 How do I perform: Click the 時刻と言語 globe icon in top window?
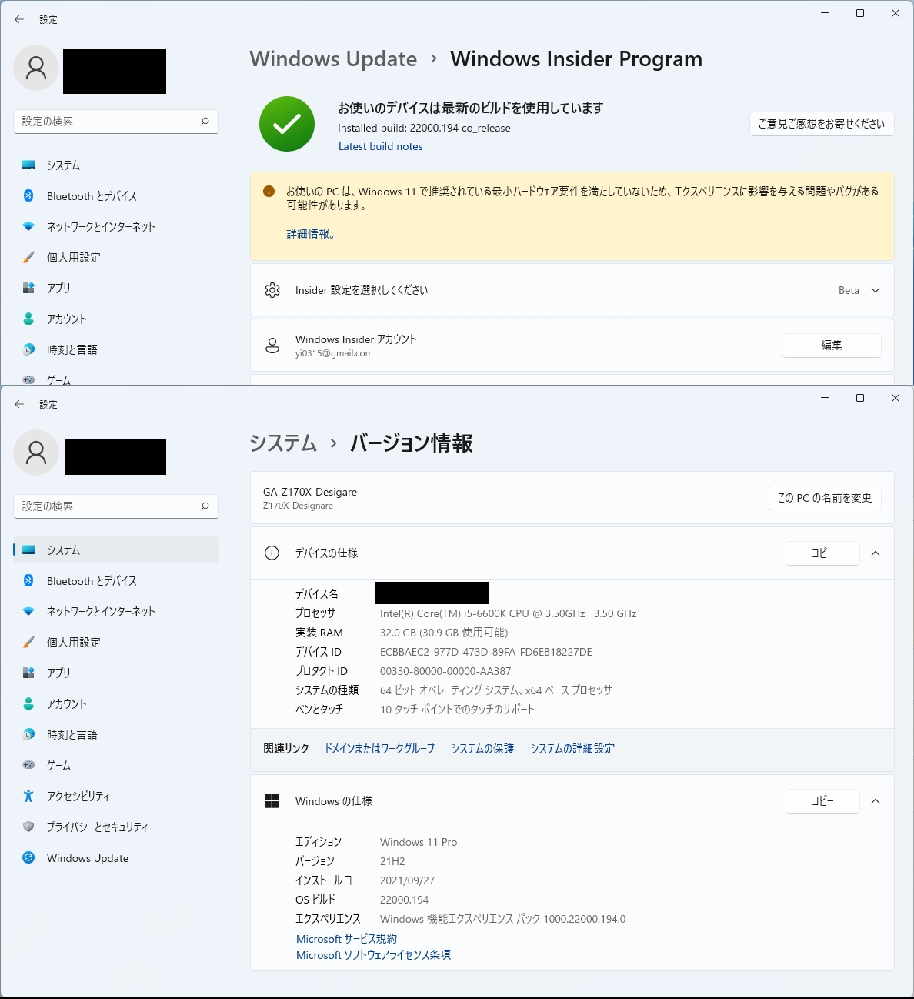pyautogui.click(x=29, y=349)
